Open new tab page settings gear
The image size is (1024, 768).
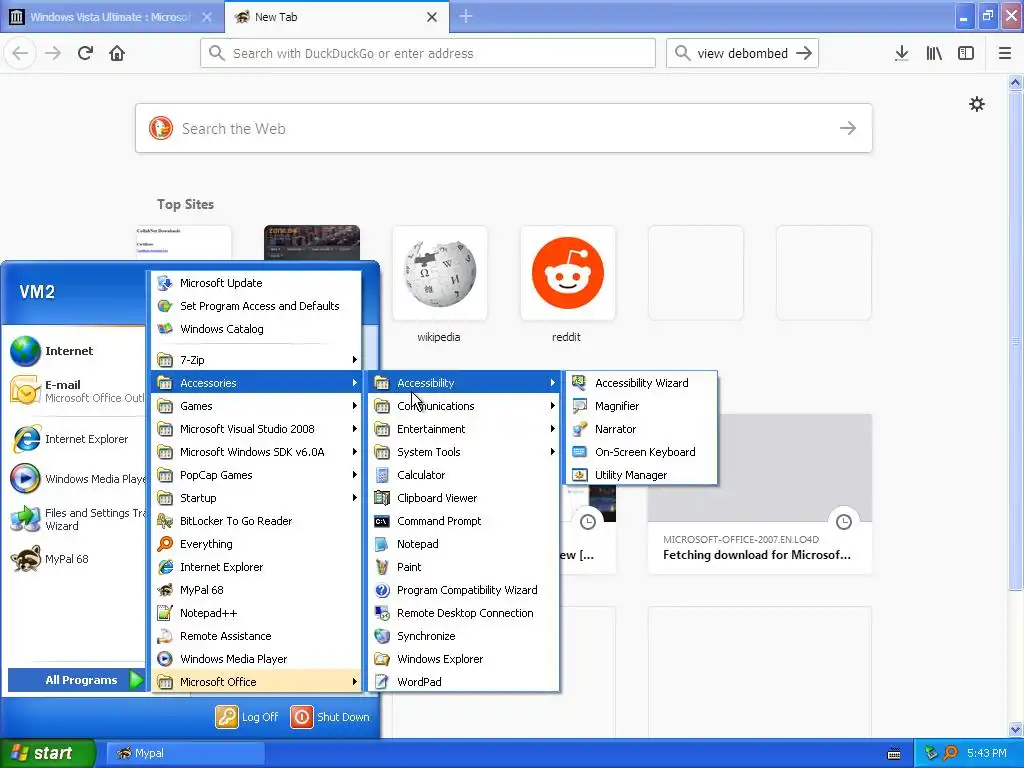[x=976, y=104]
